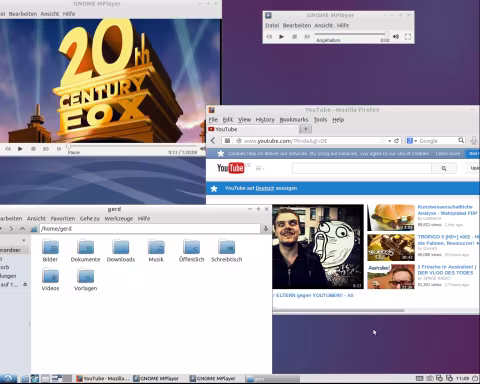Click the Learn more link in the cookie banner

448,154
